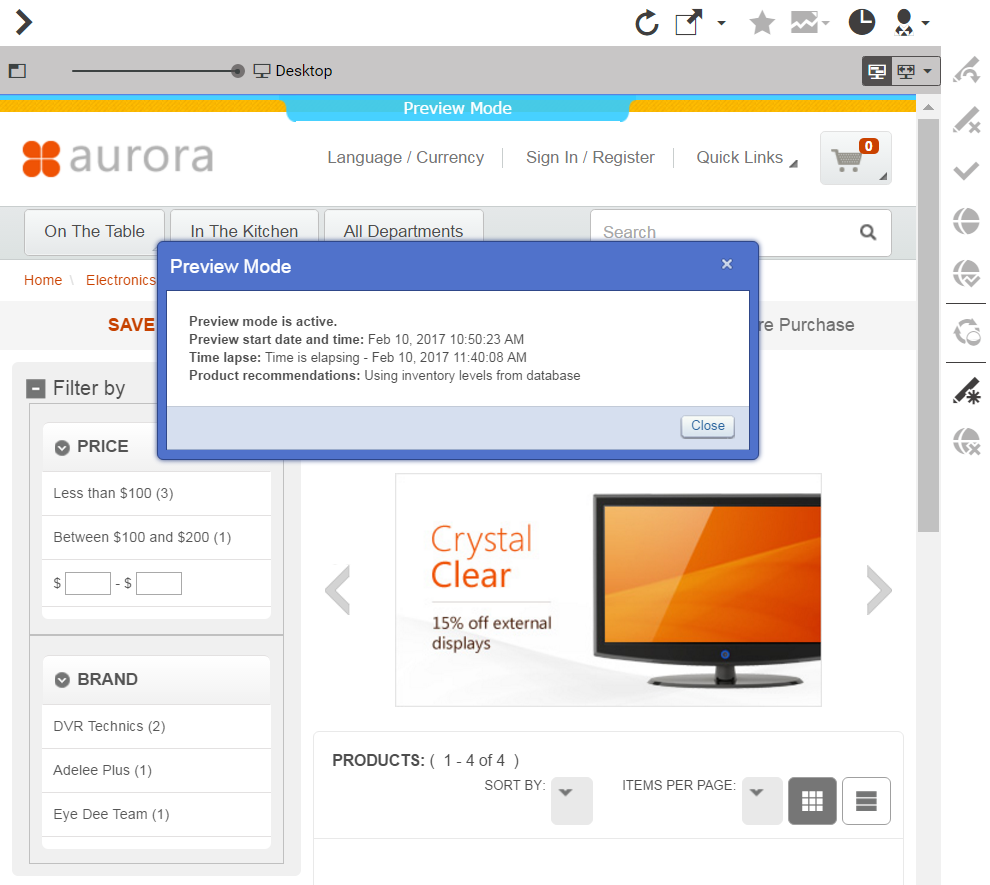Click the user persona icon in the toolbar
The width and height of the screenshot is (990, 885).
905,22
